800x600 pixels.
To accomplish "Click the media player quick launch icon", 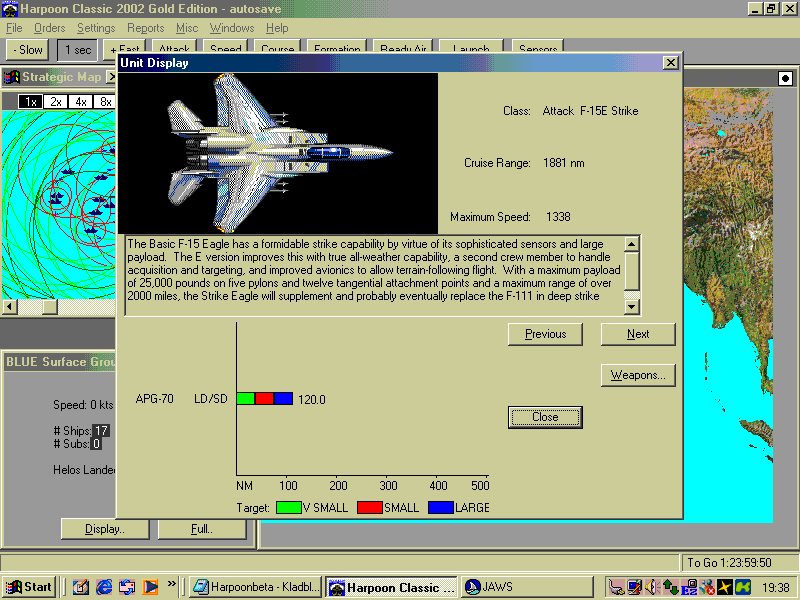I will (x=151, y=587).
